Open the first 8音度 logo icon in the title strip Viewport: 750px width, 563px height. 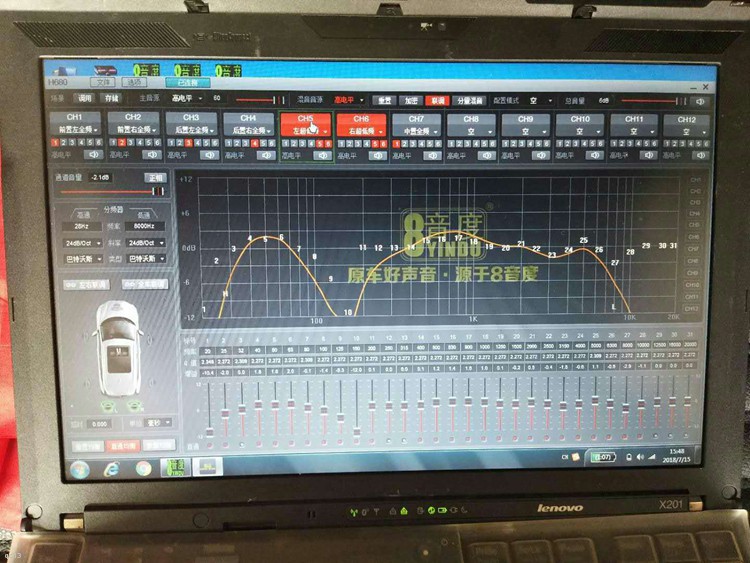pos(146,71)
